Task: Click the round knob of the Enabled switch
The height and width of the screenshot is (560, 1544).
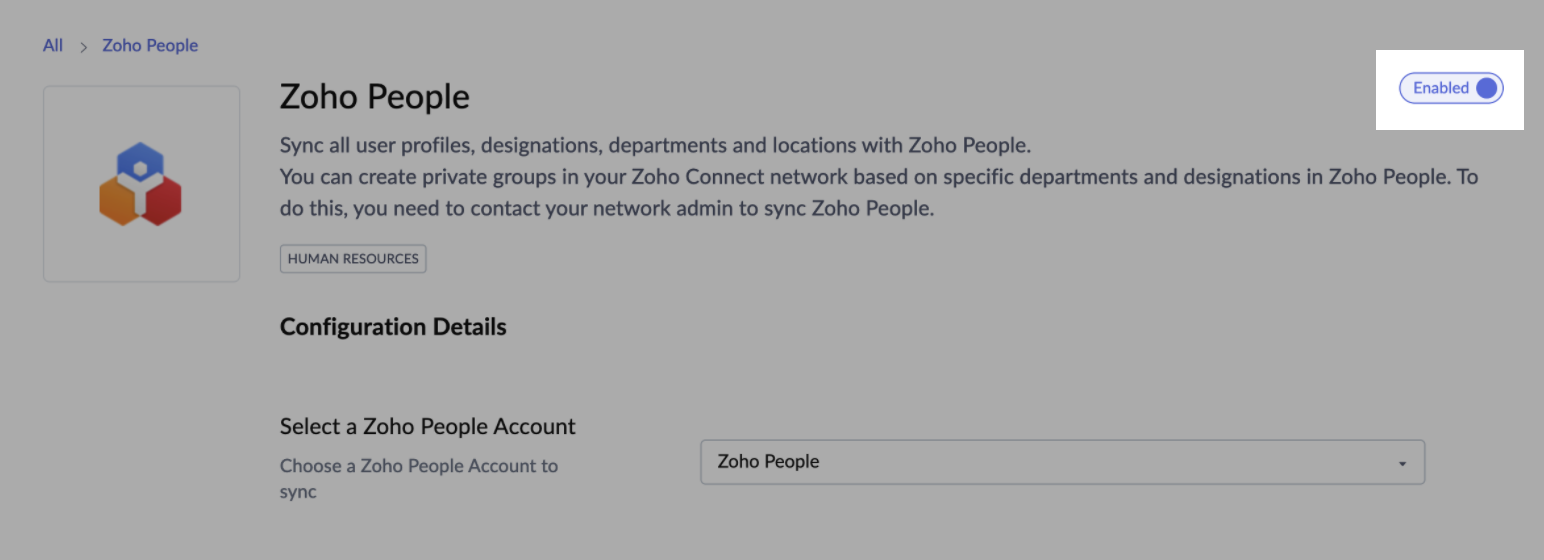Action: tap(1487, 88)
